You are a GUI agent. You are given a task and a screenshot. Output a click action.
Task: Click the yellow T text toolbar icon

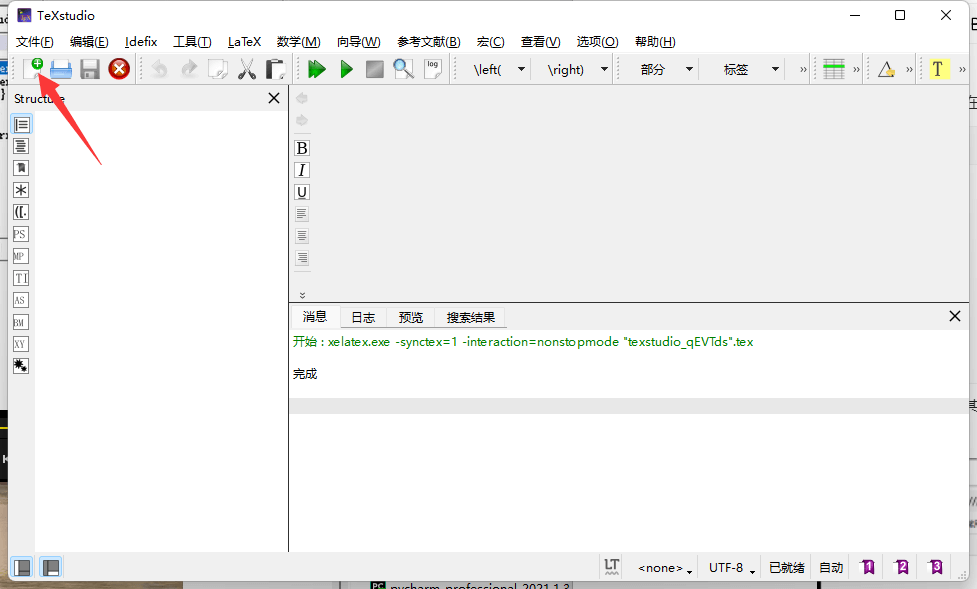click(x=938, y=69)
